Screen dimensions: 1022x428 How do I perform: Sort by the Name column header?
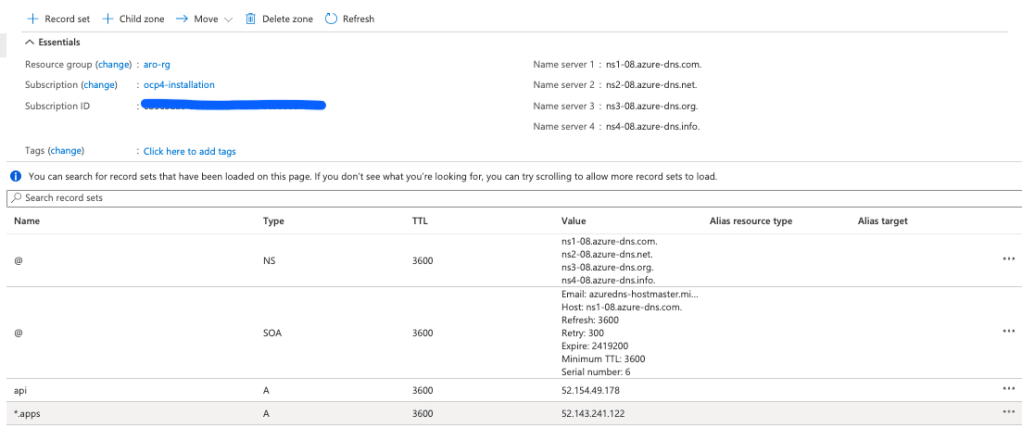coord(27,221)
